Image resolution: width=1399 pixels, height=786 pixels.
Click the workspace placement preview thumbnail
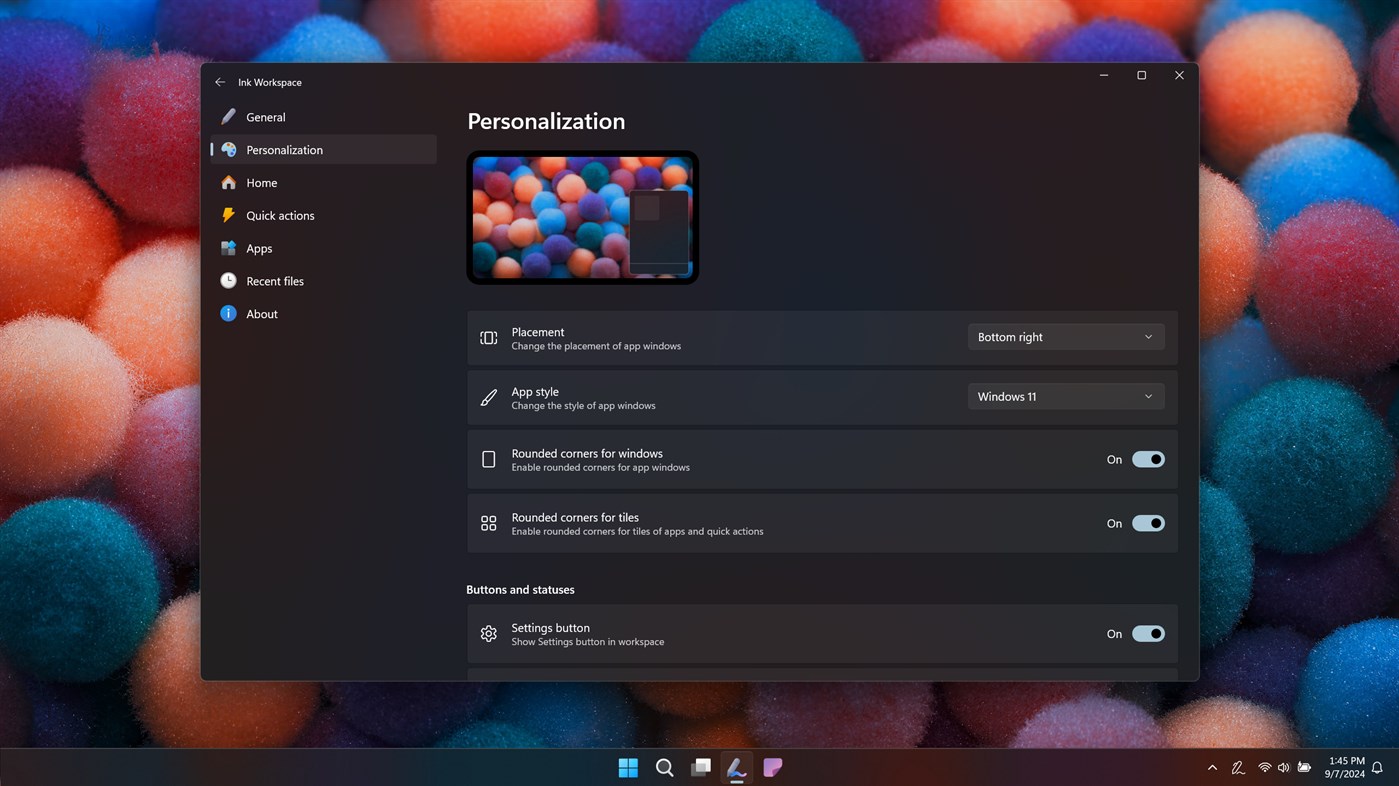point(583,217)
